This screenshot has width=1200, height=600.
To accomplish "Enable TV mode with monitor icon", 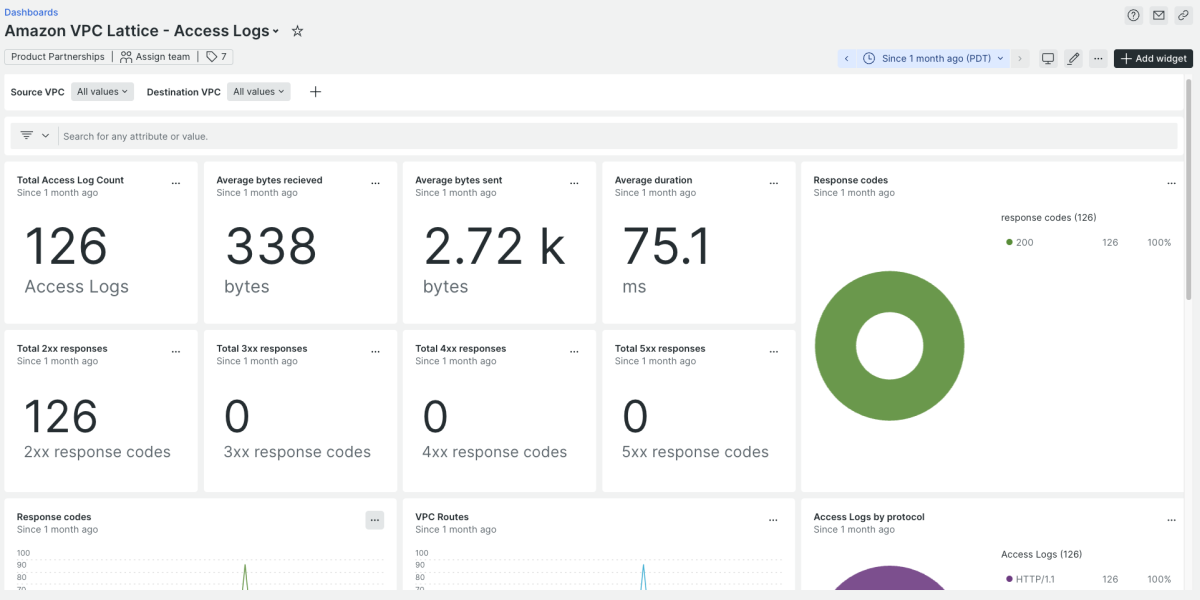I will coord(1048,58).
